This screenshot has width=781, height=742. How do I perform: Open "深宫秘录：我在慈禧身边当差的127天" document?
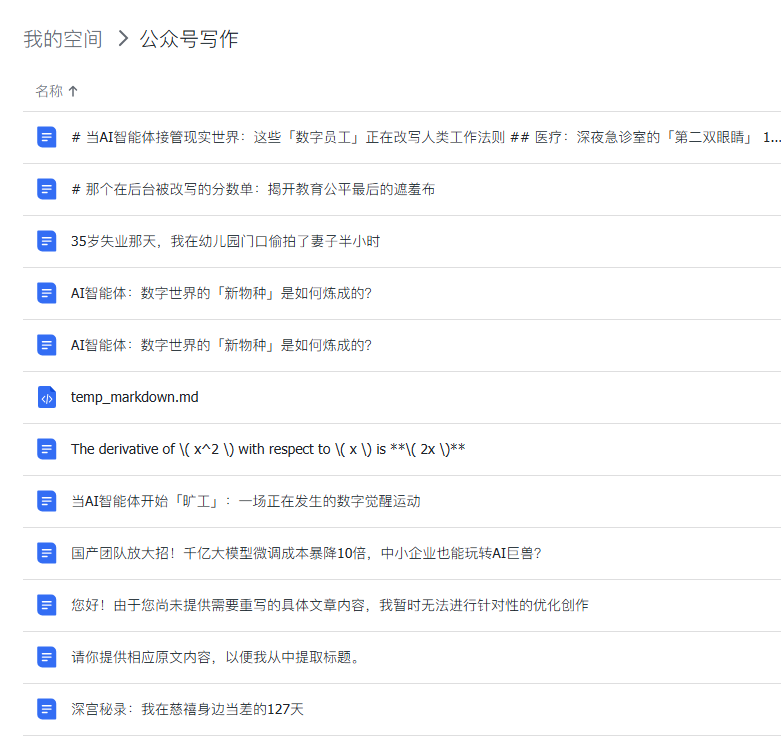187,709
